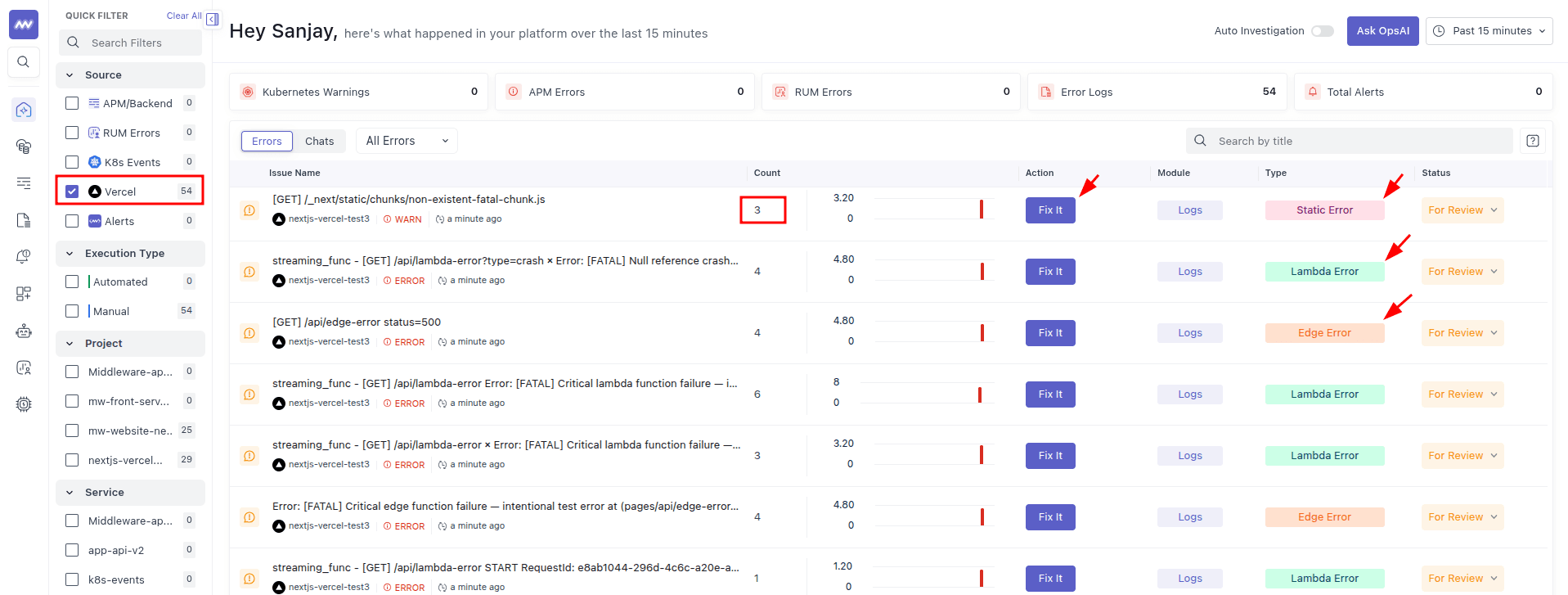Click the Error Logs card icon

tap(1046, 92)
